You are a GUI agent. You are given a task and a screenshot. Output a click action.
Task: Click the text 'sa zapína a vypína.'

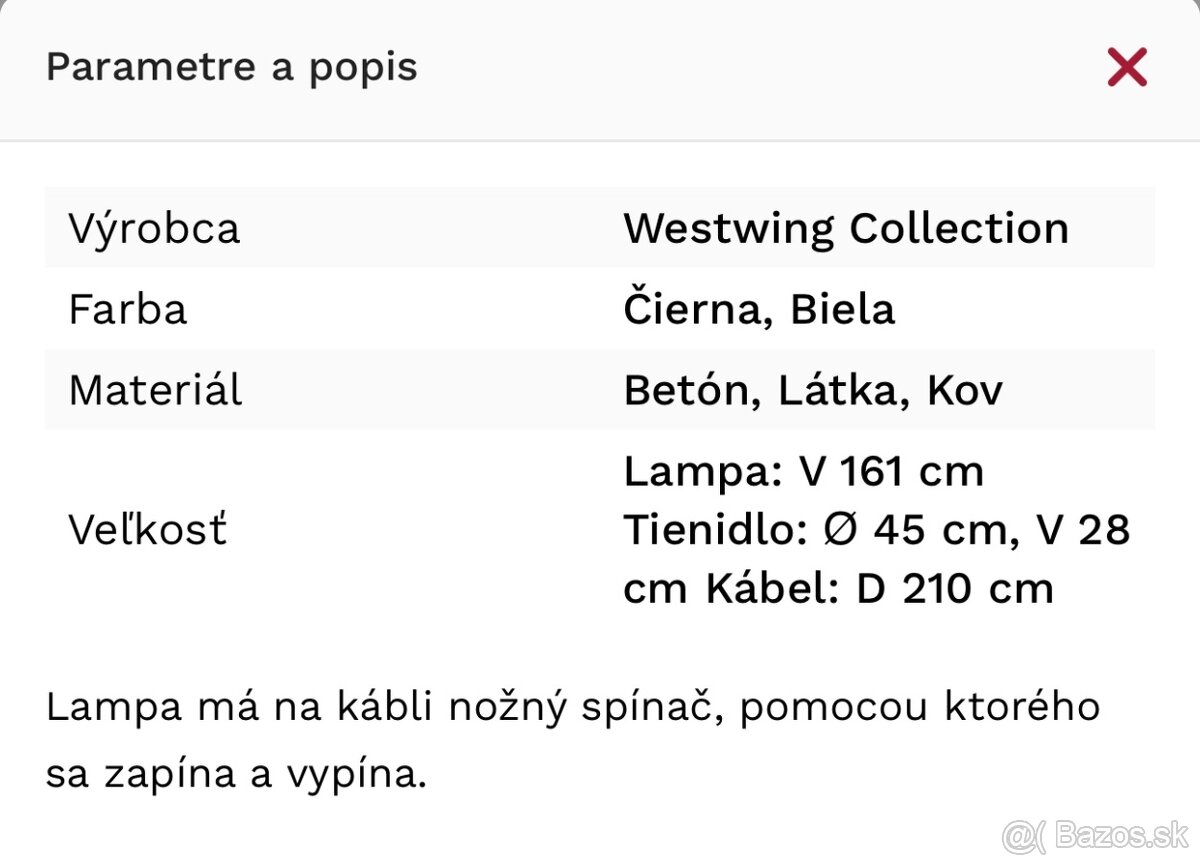click(236, 775)
